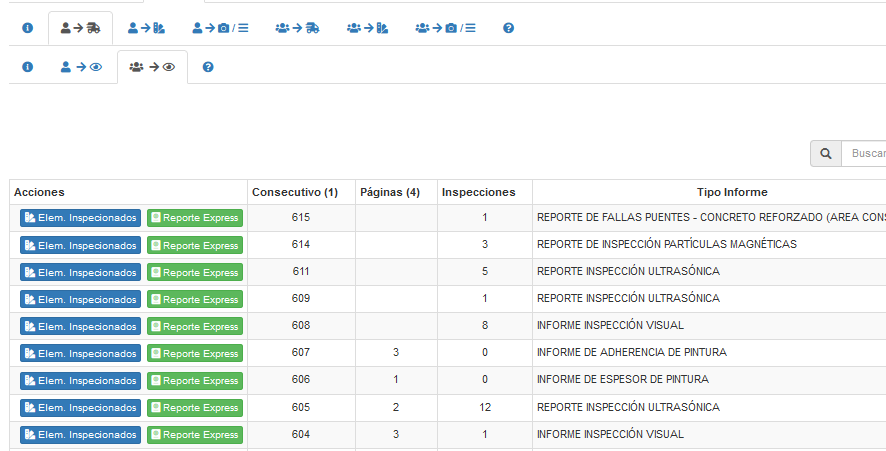
Task: Click the help question icon in second row
Action: coord(208,67)
